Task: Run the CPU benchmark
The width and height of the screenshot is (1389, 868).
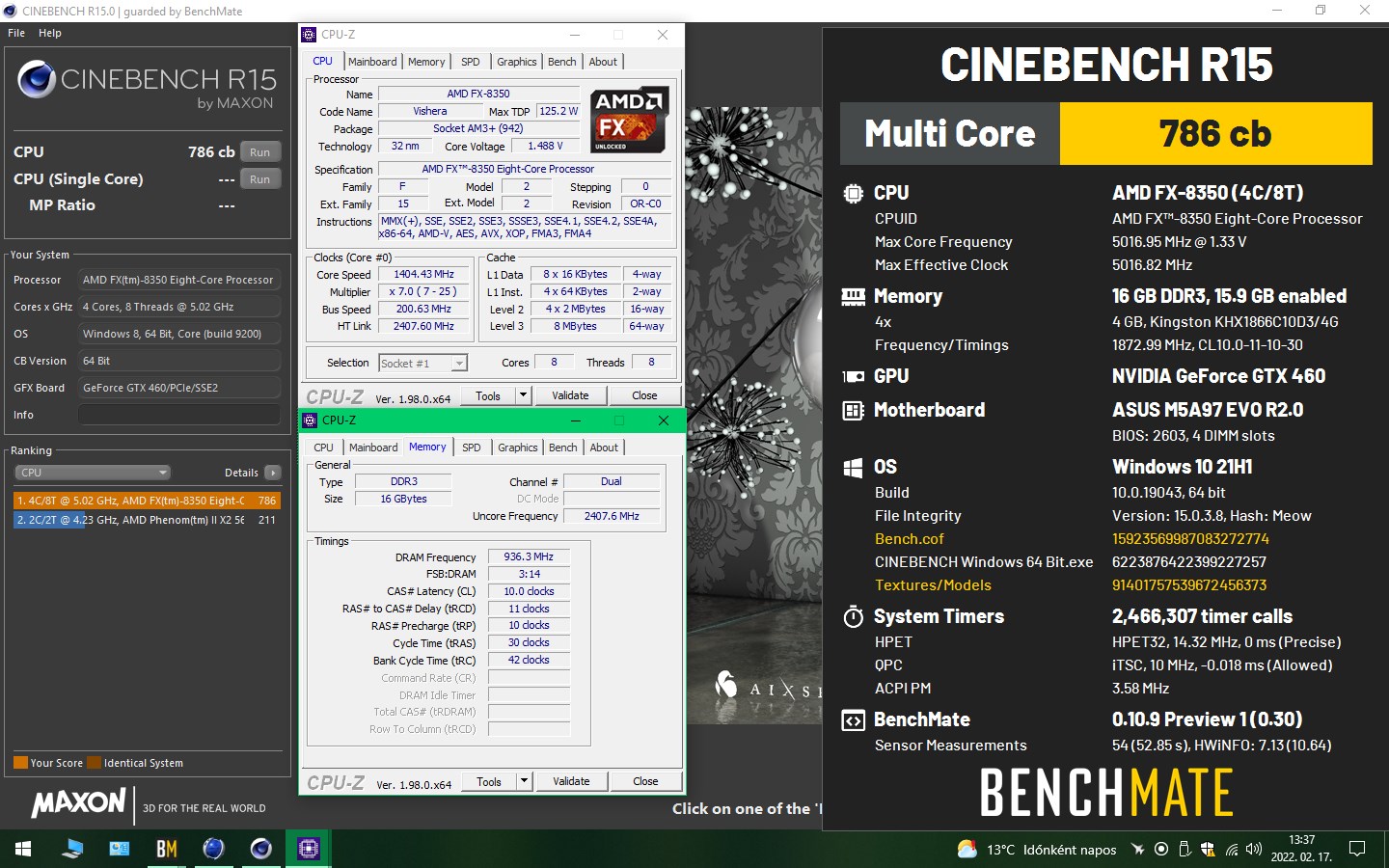Action: pos(260,152)
